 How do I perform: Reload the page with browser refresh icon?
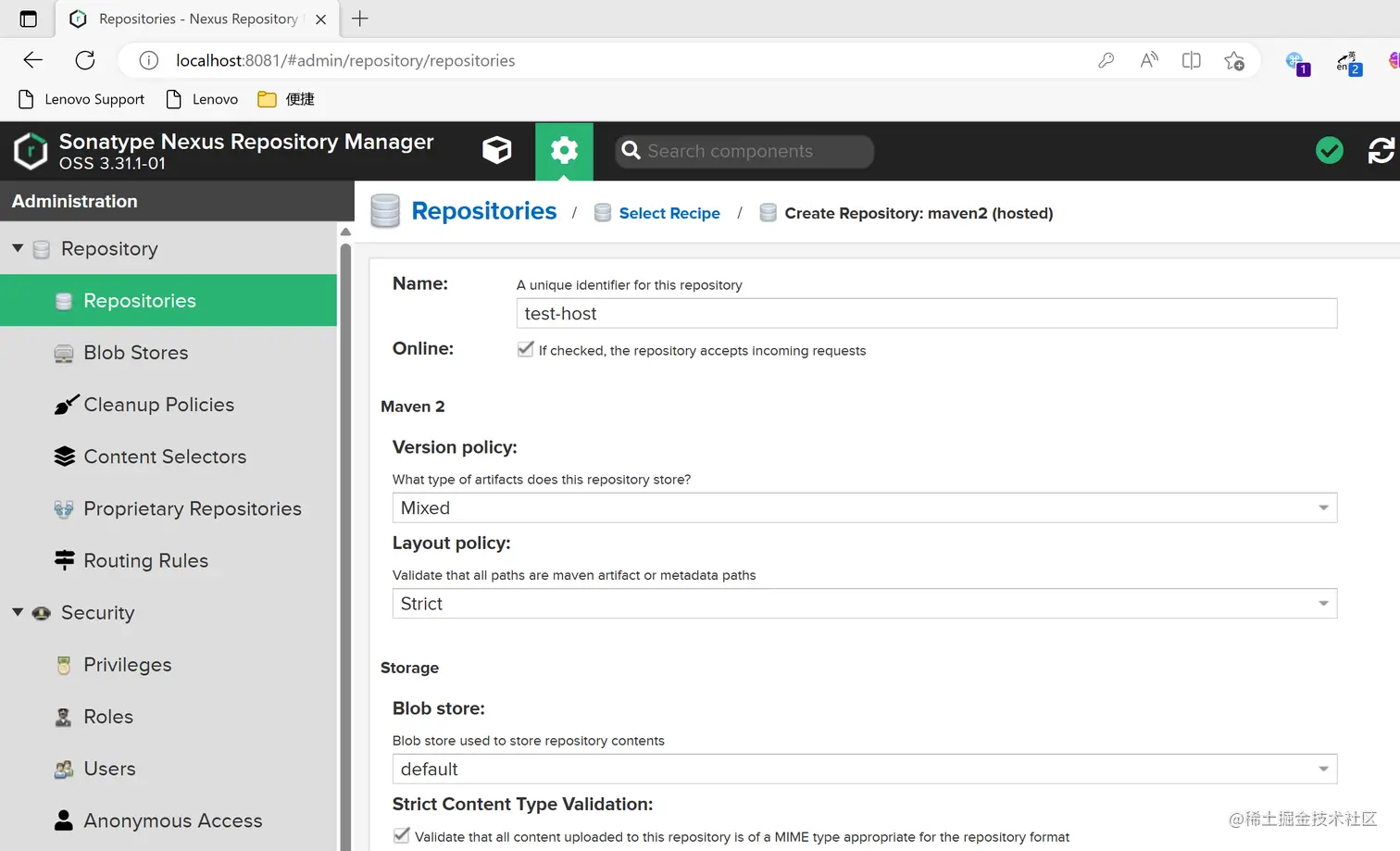click(x=85, y=60)
